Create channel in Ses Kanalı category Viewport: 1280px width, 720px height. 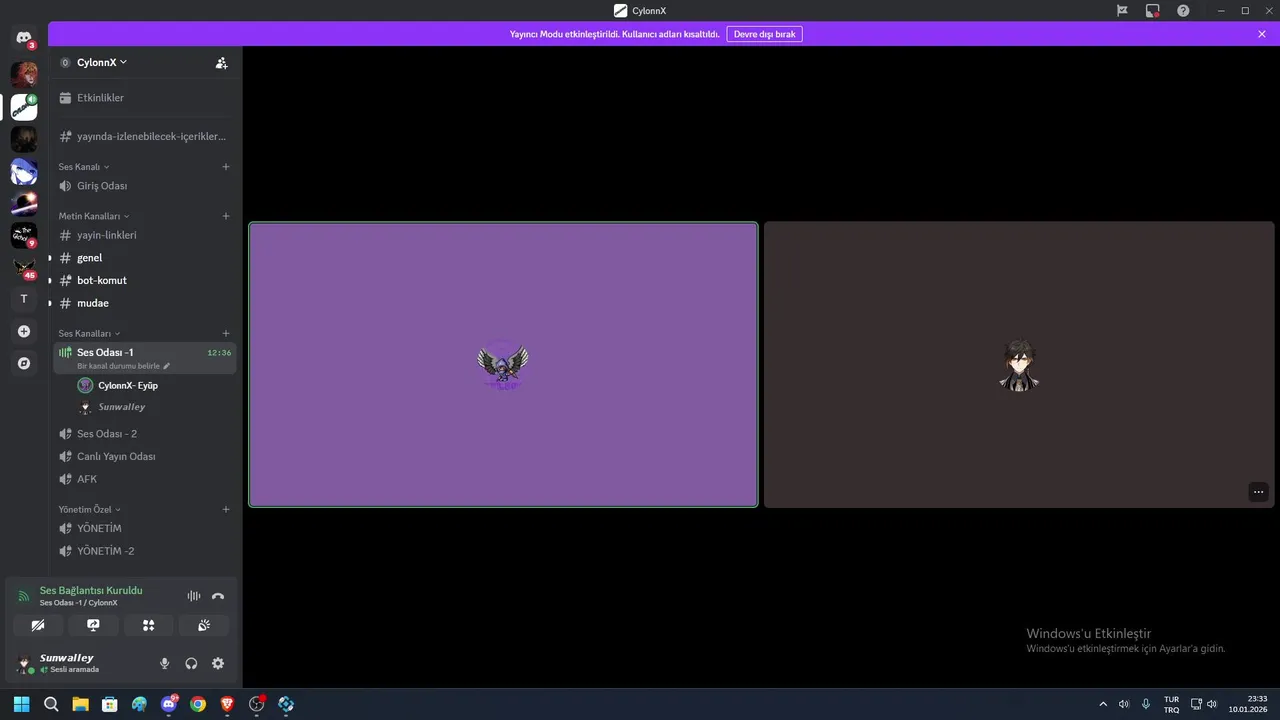point(226,167)
